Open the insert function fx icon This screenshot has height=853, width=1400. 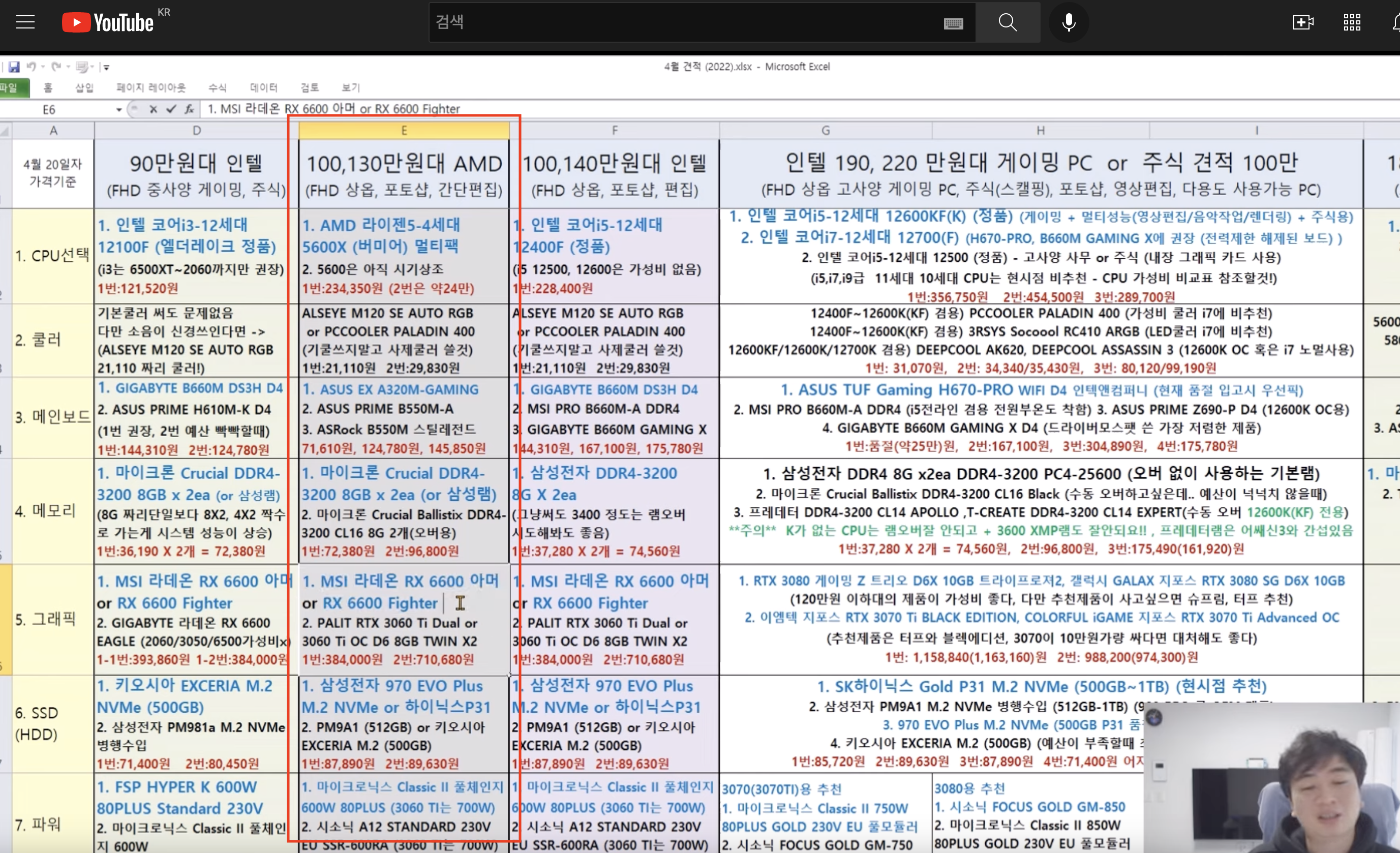pos(189,109)
